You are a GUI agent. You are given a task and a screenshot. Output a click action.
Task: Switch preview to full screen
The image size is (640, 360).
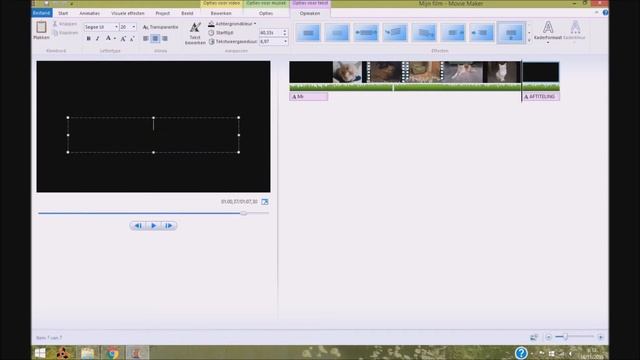coord(265,202)
